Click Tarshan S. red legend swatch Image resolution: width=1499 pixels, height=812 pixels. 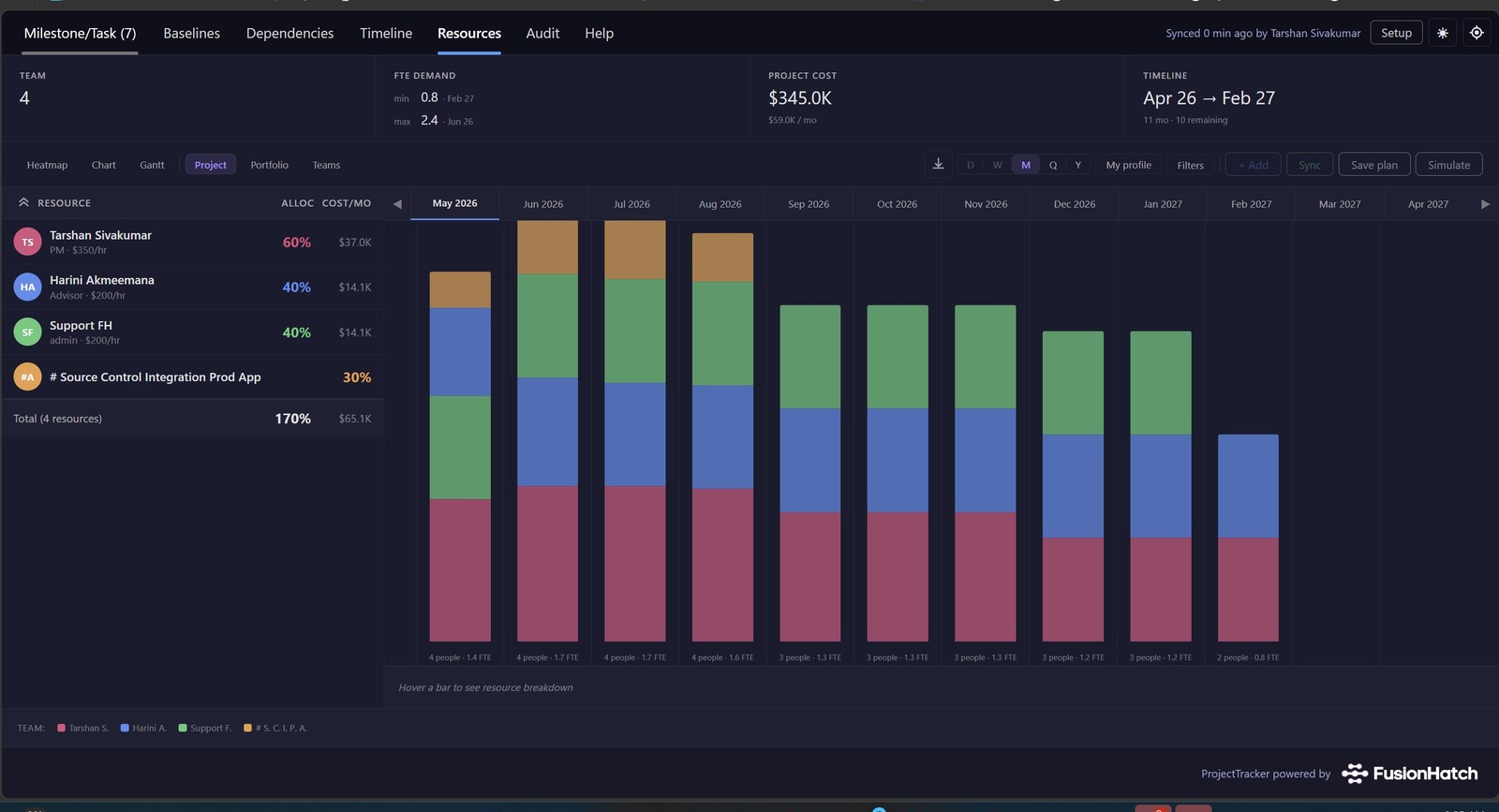click(61, 728)
